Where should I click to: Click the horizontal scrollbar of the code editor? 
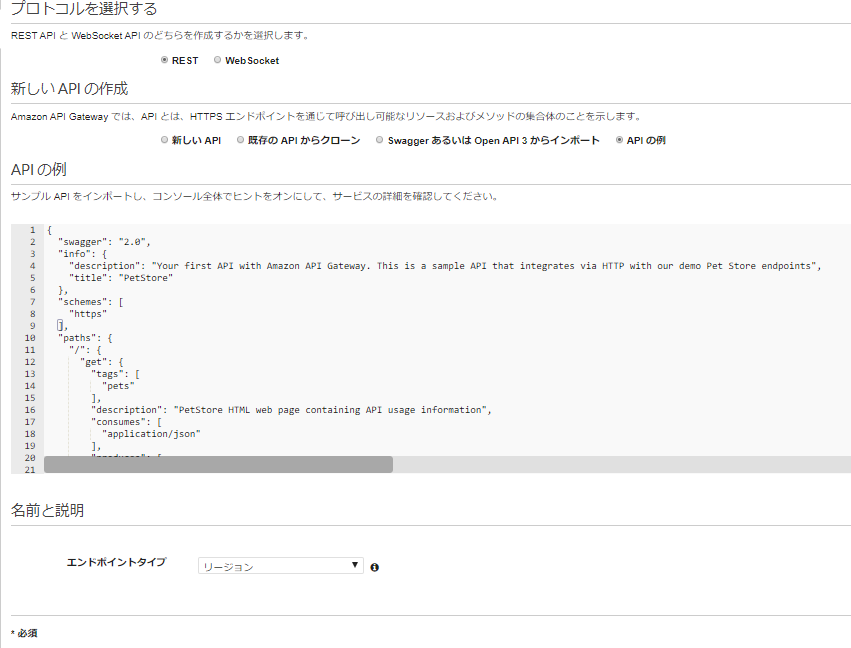(x=218, y=465)
